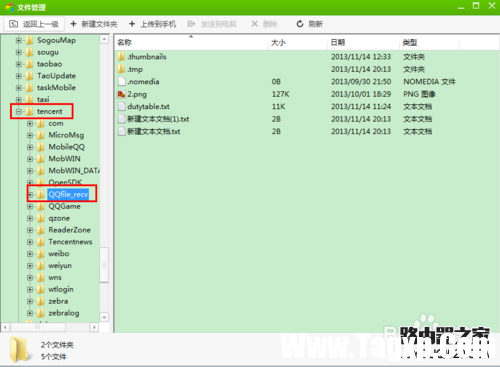Expand the TaoUpdate tree node

(x=19, y=76)
